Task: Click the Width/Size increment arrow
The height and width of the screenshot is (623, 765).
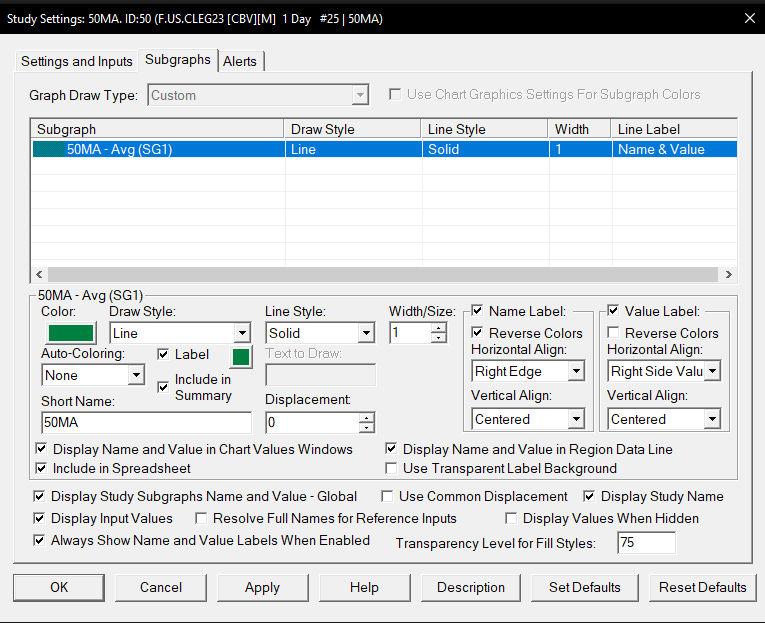Action: 439,328
